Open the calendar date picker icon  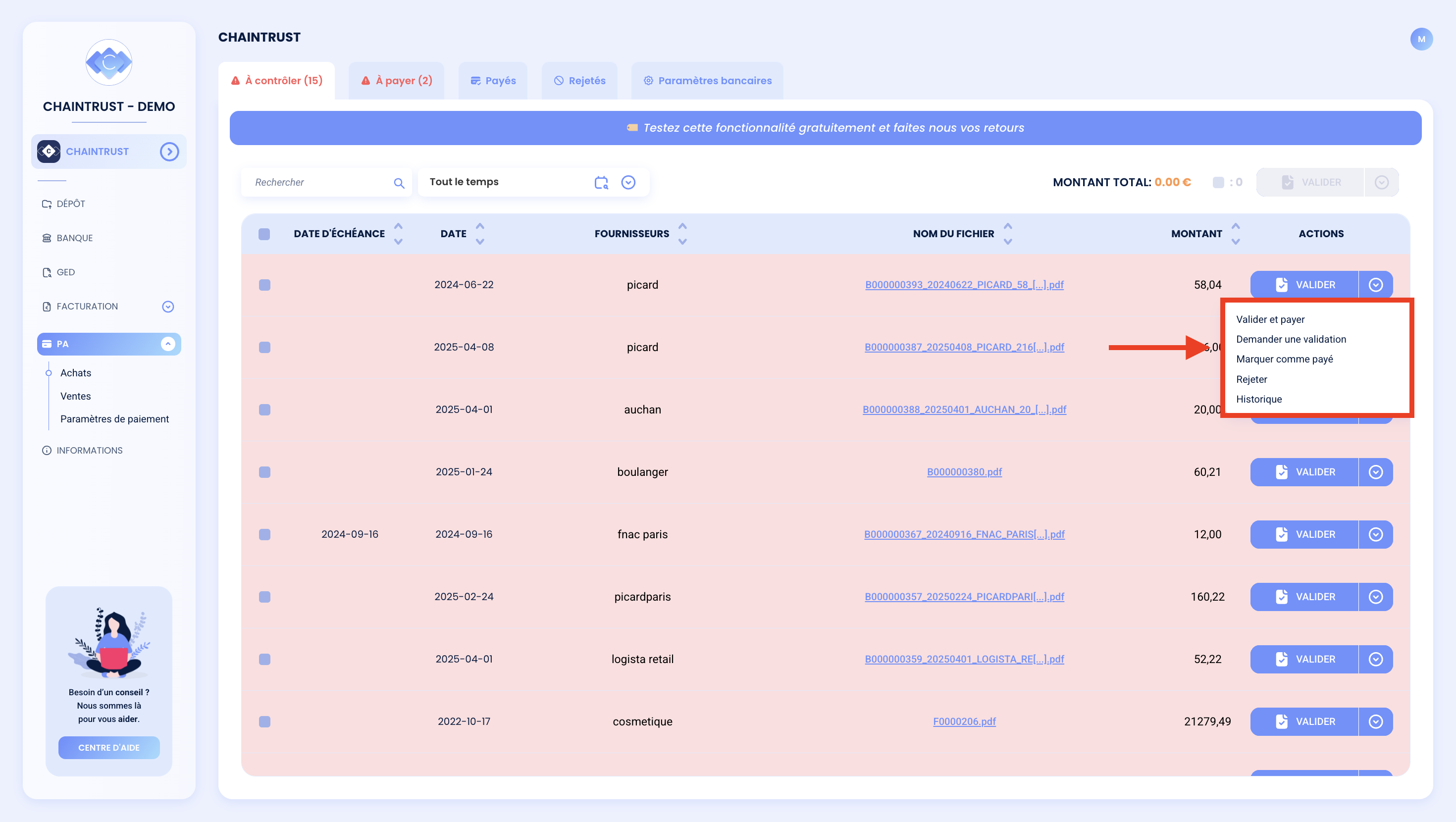[x=601, y=182]
